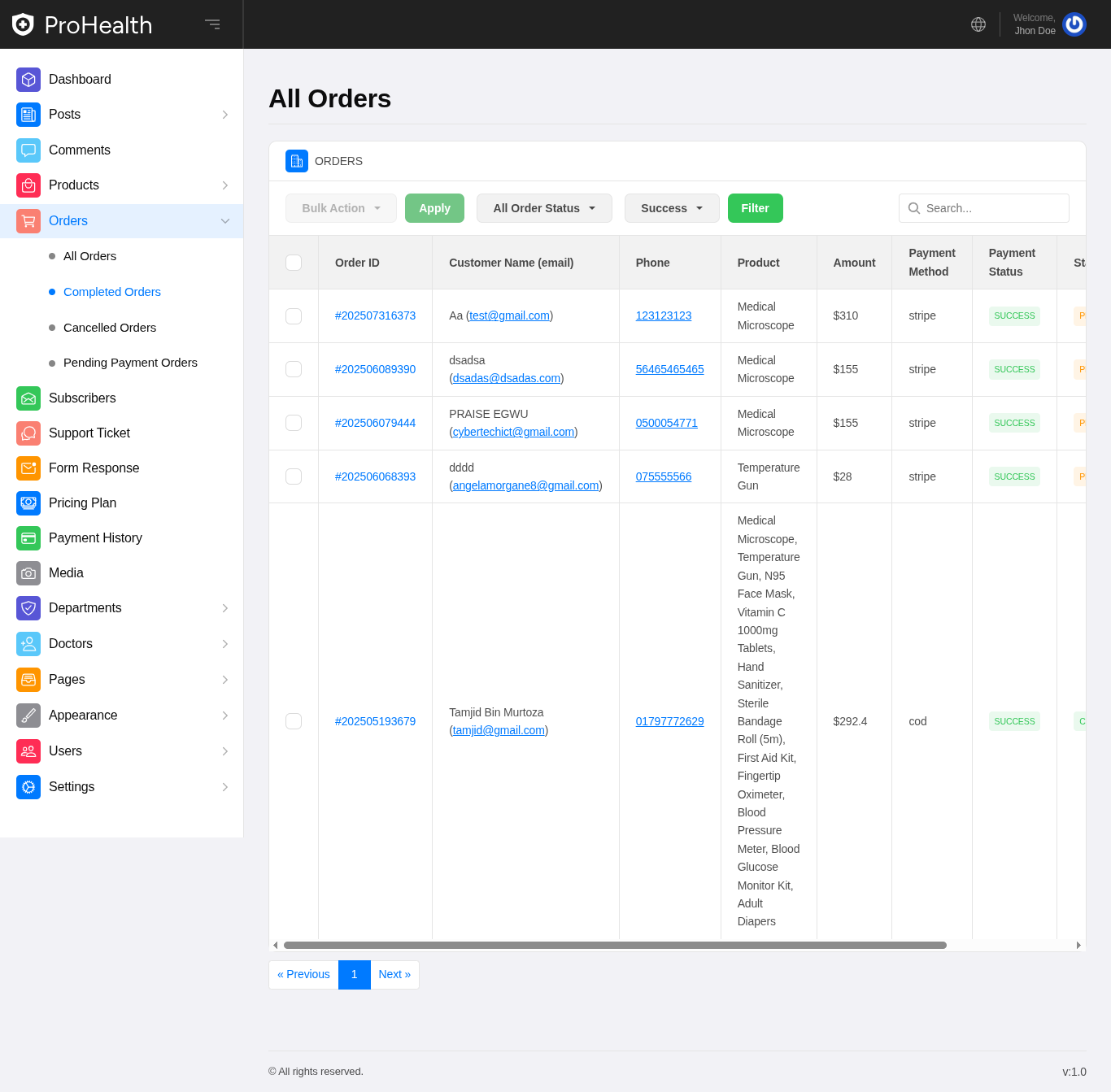Screen dimensions: 1111x1092
Task: Select checkbox for order #202505193679
Action: [x=294, y=721]
